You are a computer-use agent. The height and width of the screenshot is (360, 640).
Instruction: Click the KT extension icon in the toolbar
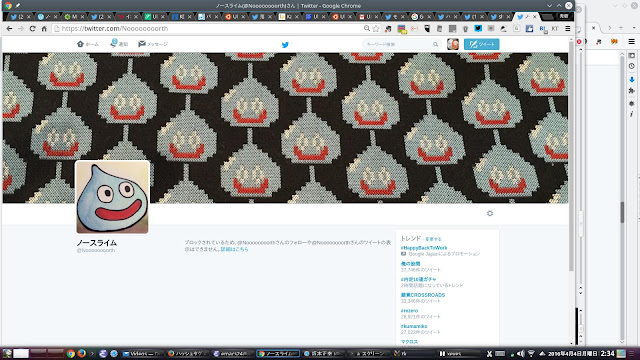555,29
